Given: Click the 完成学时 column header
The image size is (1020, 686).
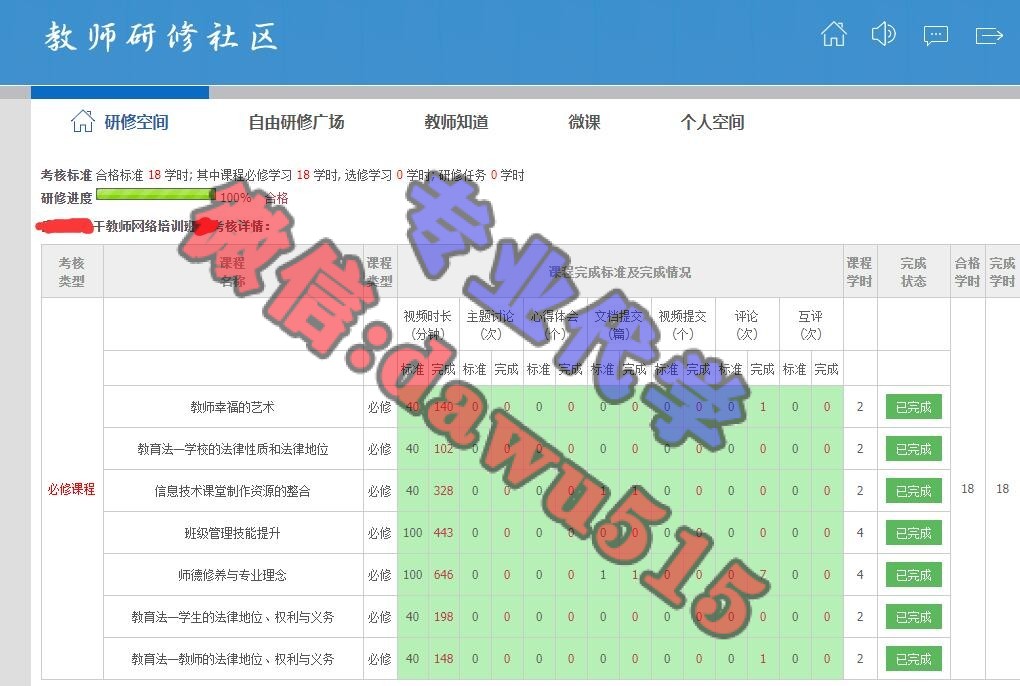Looking at the screenshot, I should [1002, 272].
